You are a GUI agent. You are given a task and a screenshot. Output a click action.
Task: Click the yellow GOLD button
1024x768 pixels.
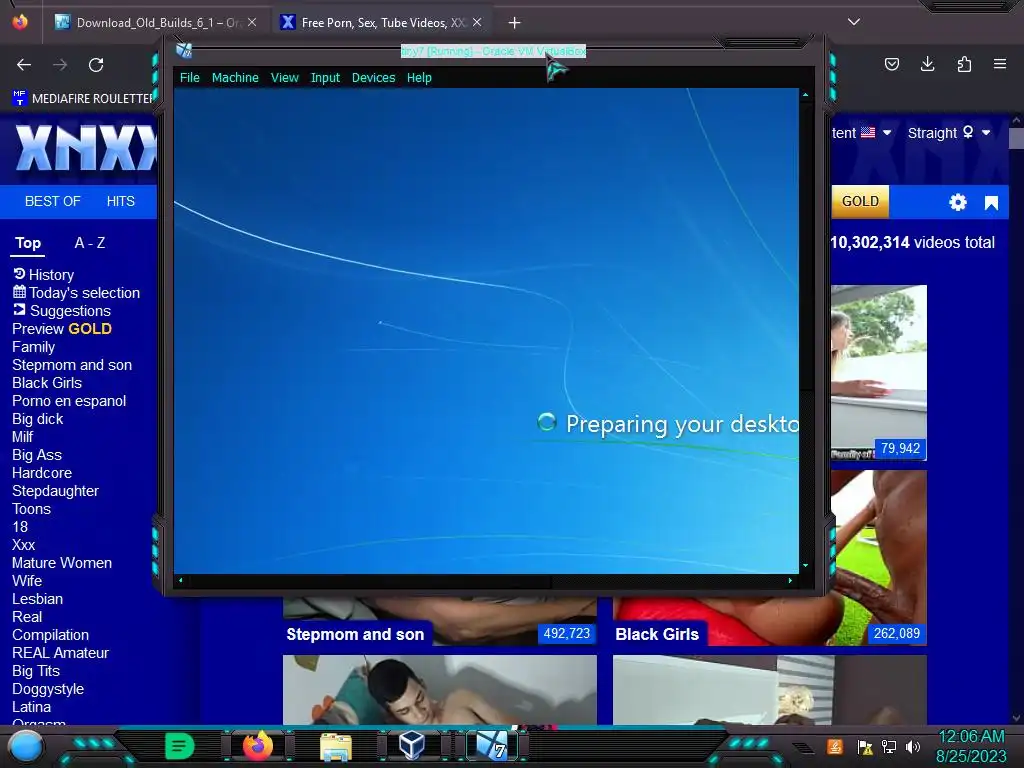pyautogui.click(x=860, y=201)
